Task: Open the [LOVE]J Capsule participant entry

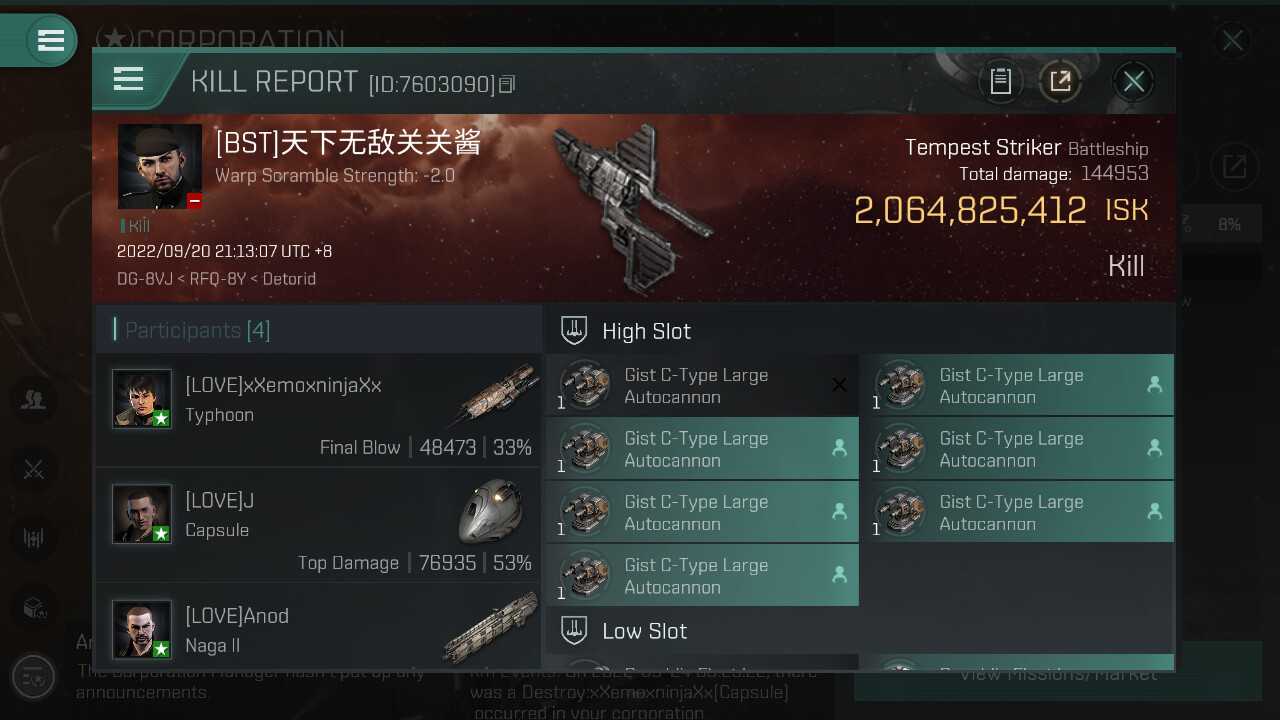Action: pos(318,525)
